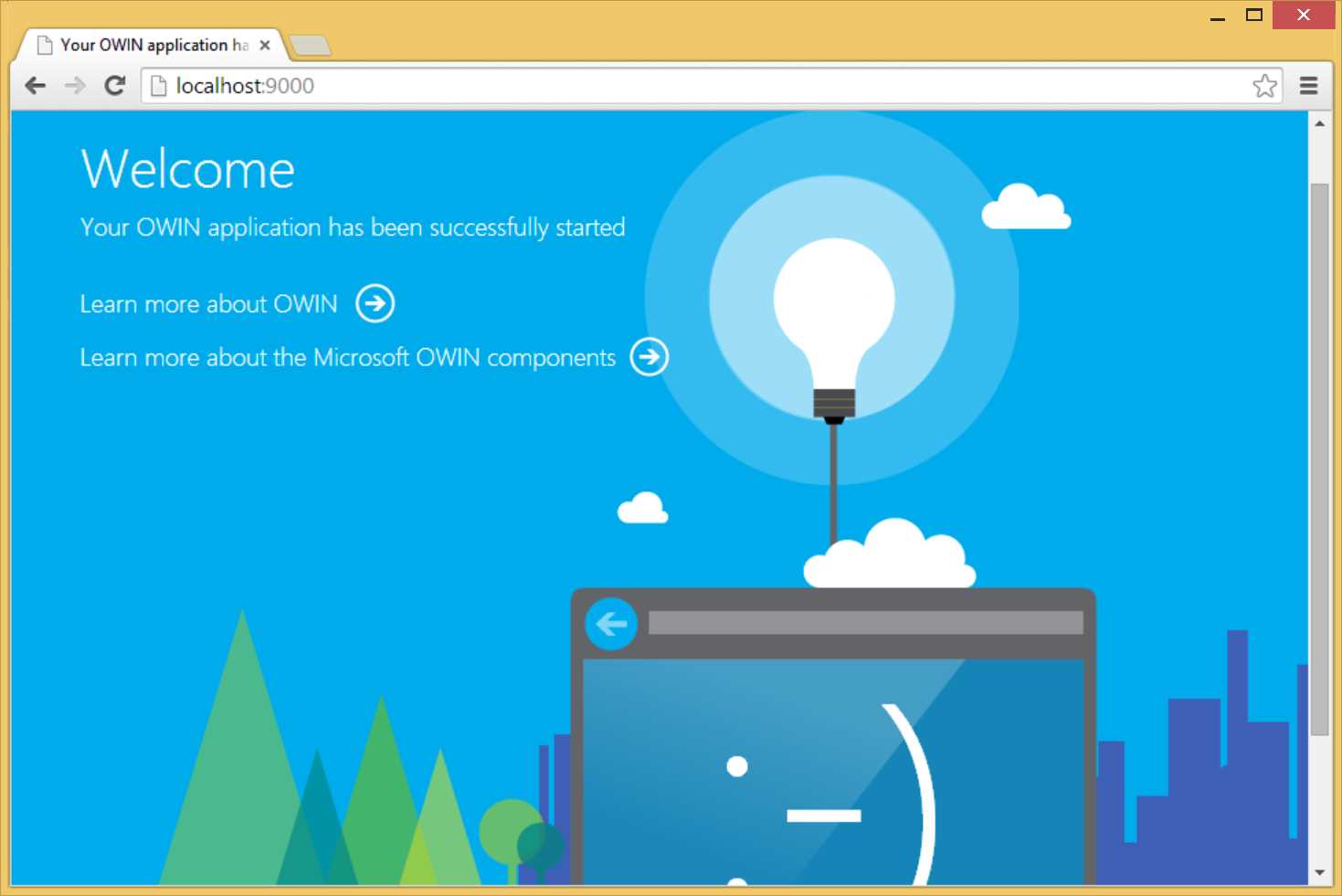This screenshot has width=1342, height=896.
Task: Click the scrollbar up arrow
Action: [1319, 123]
